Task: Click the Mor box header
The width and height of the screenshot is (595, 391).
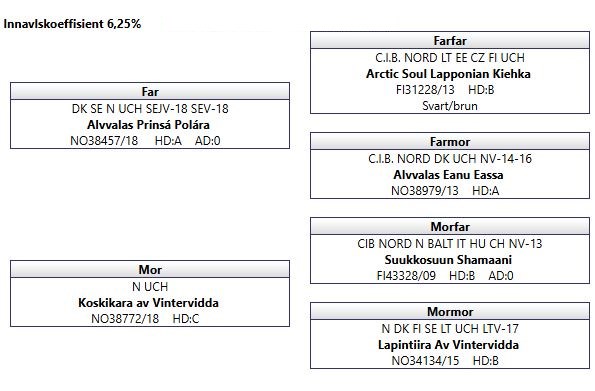Action: (150, 270)
